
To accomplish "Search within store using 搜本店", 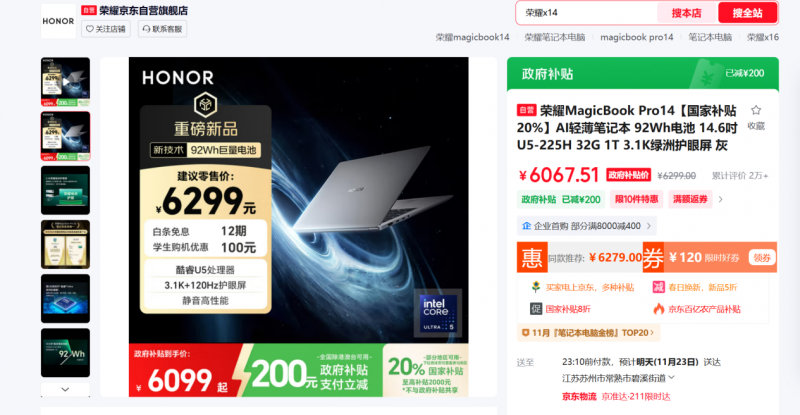I will [686, 13].
